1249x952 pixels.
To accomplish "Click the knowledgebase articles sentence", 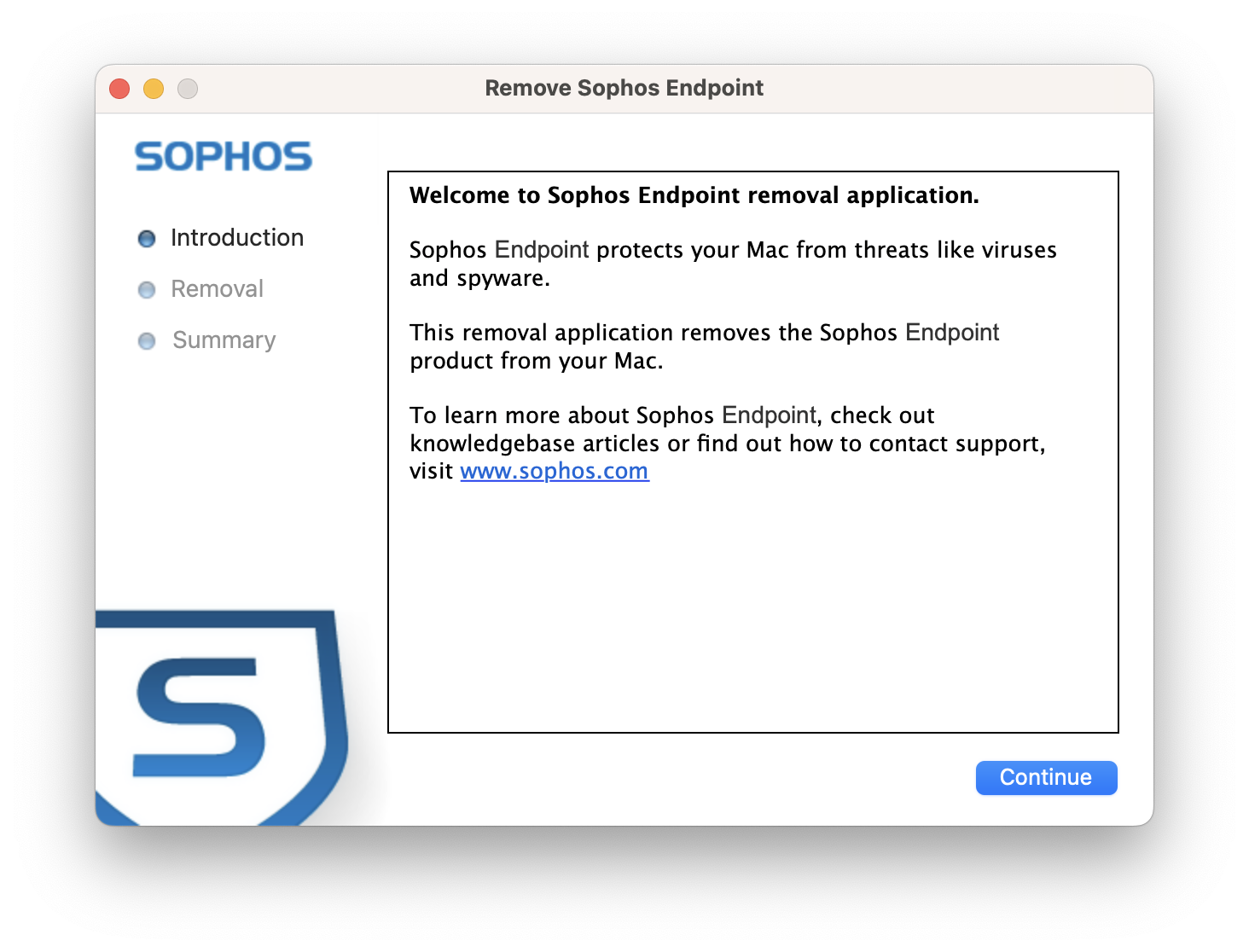I will tap(727, 443).
